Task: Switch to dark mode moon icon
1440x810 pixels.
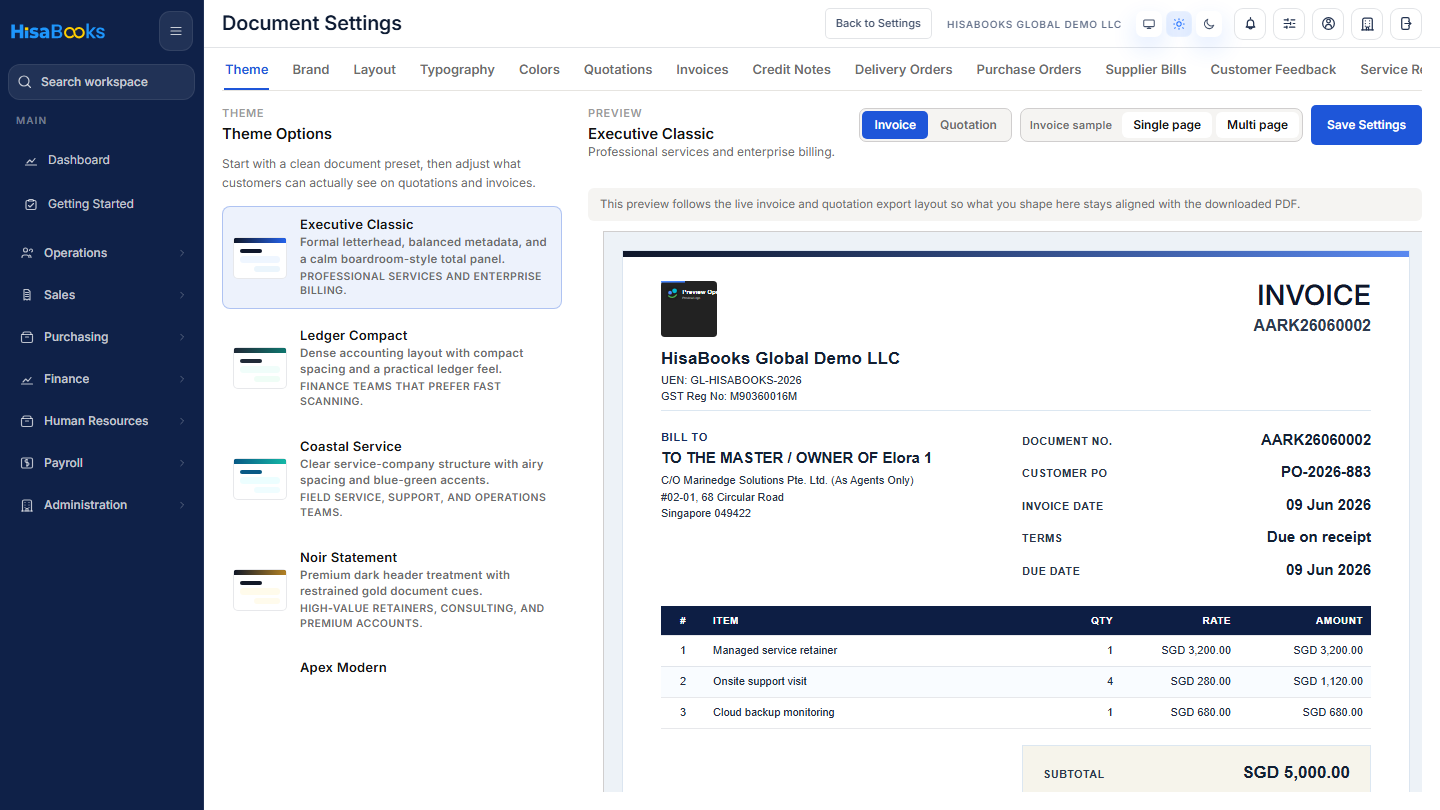Action: click(x=1209, y=24)
